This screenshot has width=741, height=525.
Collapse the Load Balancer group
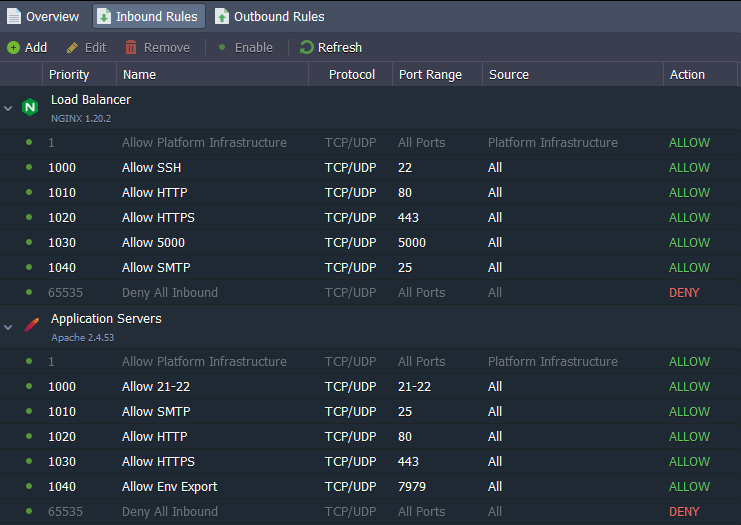8,108
